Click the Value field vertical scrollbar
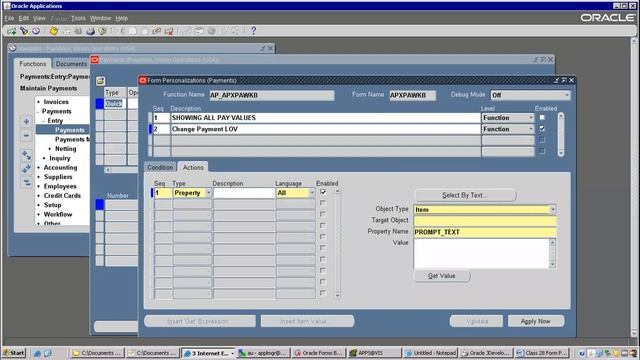 (553, 253)
